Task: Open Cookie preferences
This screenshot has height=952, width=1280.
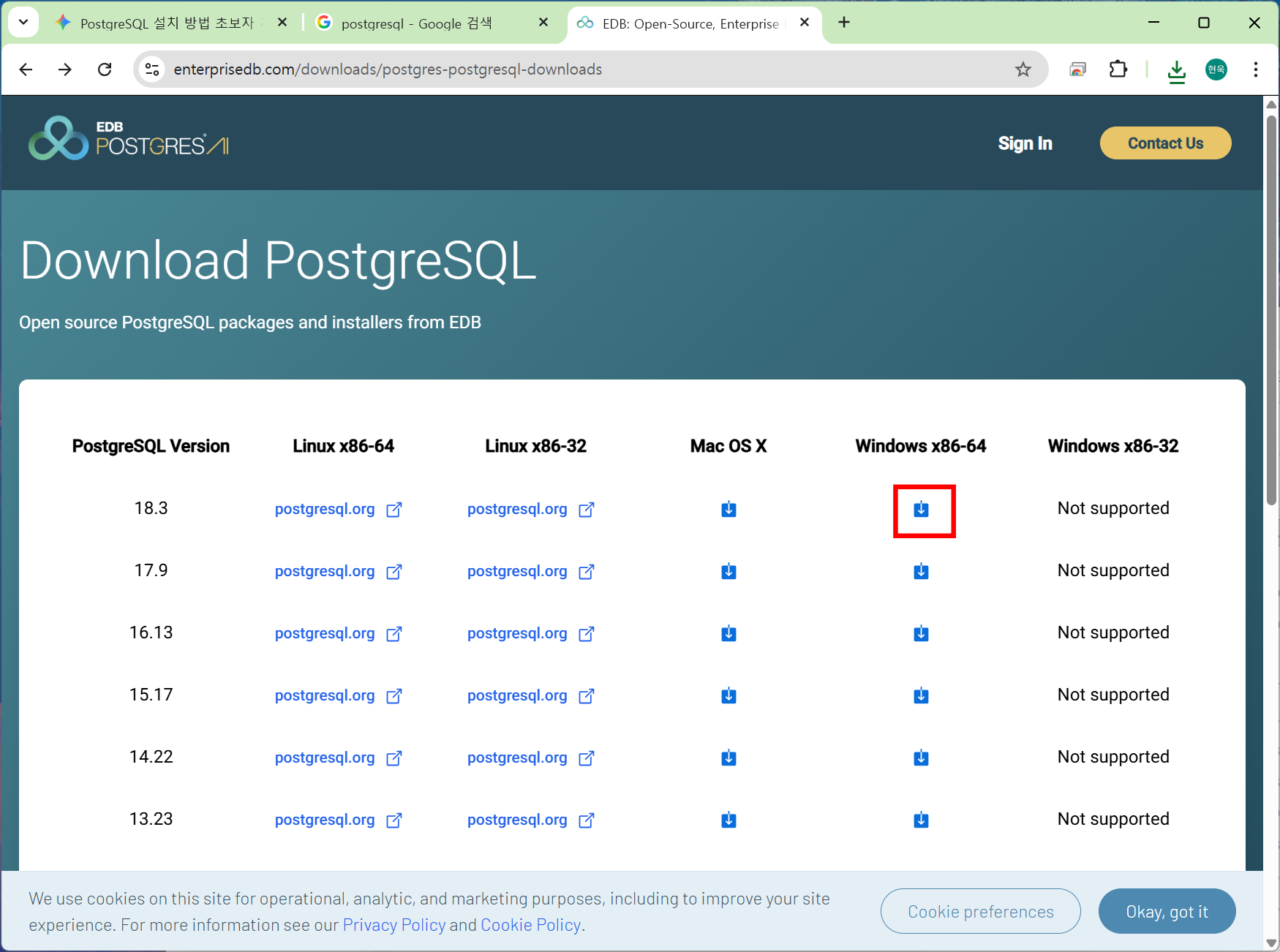Action: (x=980, y=911)
